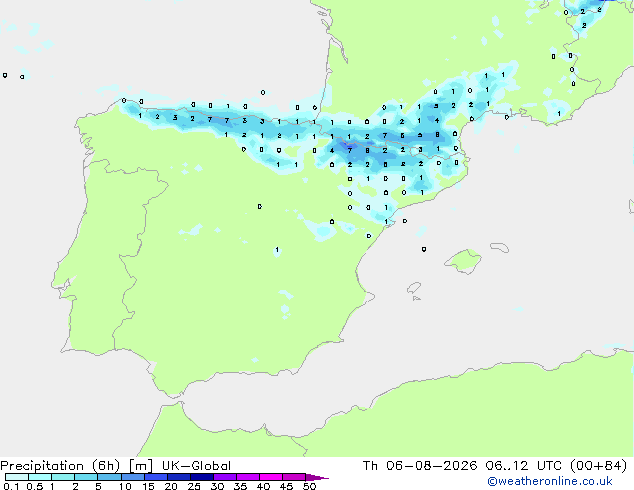634x490 pixels.
Task: Select the 5–10 light blue legend swatch
Action: pos(109,477)
